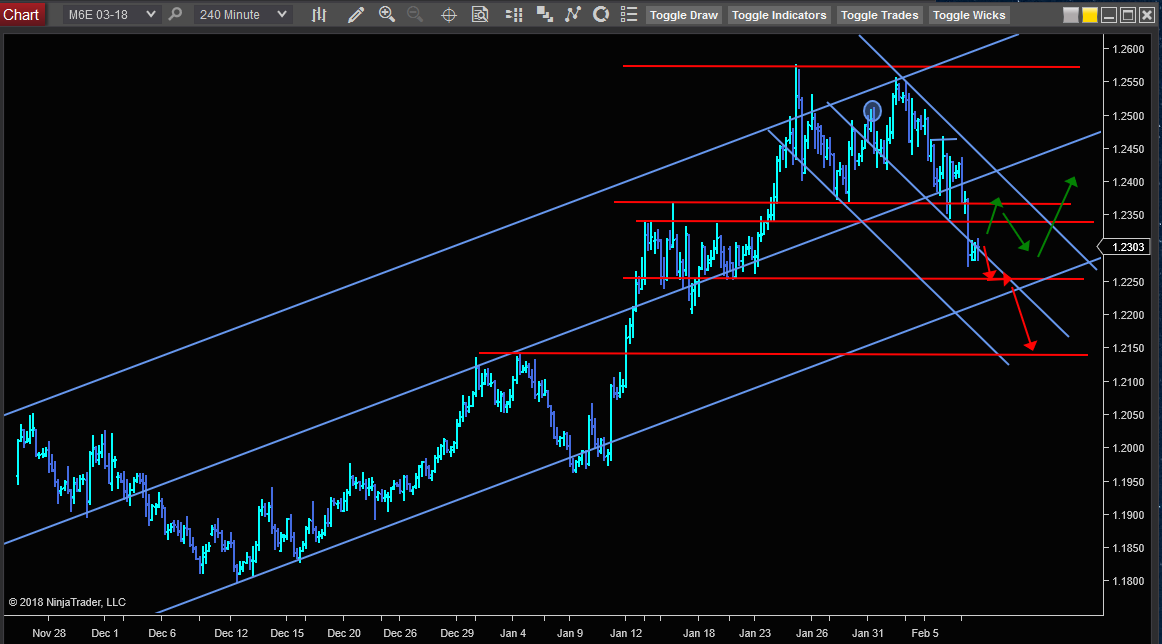
Task: Click the overlapping squares data series icon
Action: click(x=545, y=15)
